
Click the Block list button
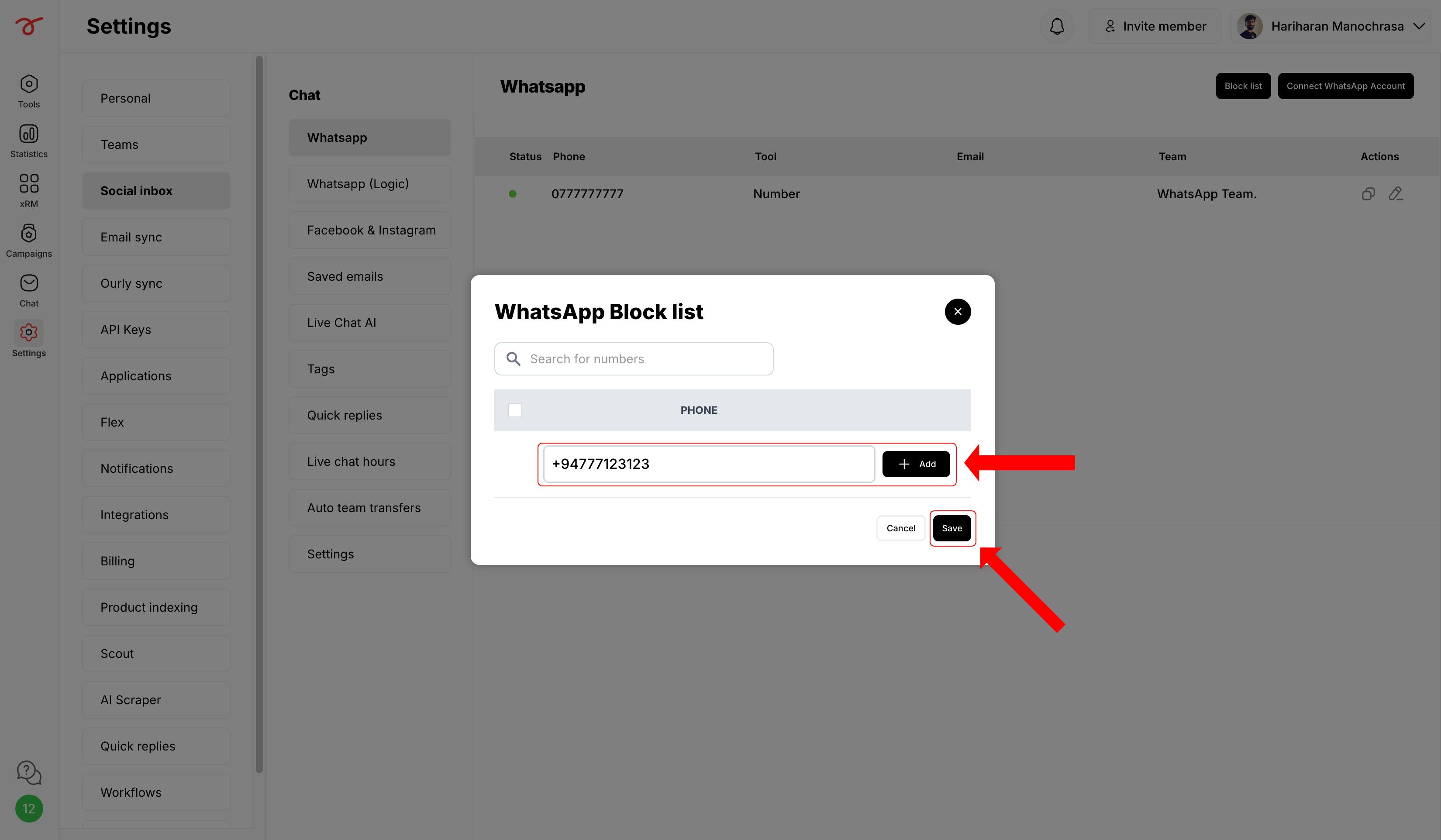pyautogui.click(x=1243, y=86)
